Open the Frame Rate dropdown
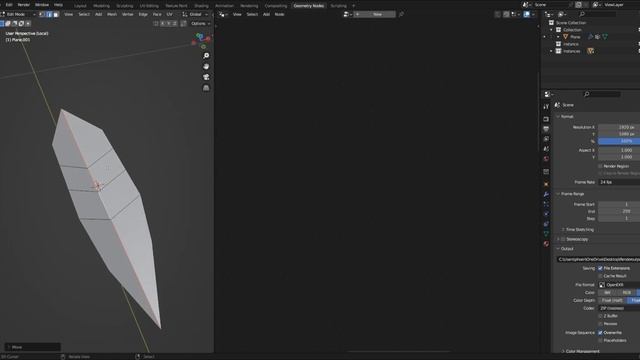The height and width of the screenshot is (360, 640). 619,182
